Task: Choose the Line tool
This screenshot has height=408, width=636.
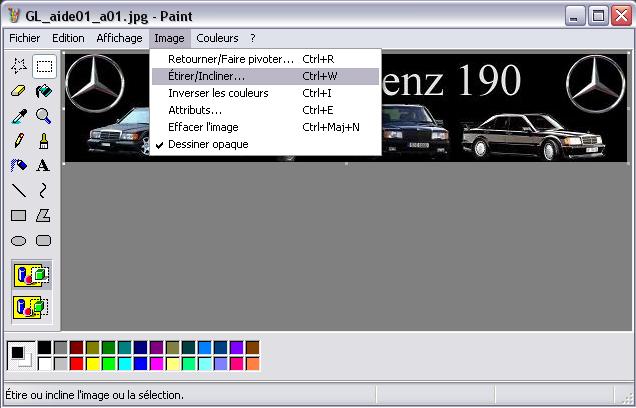Action: (19, 190)
